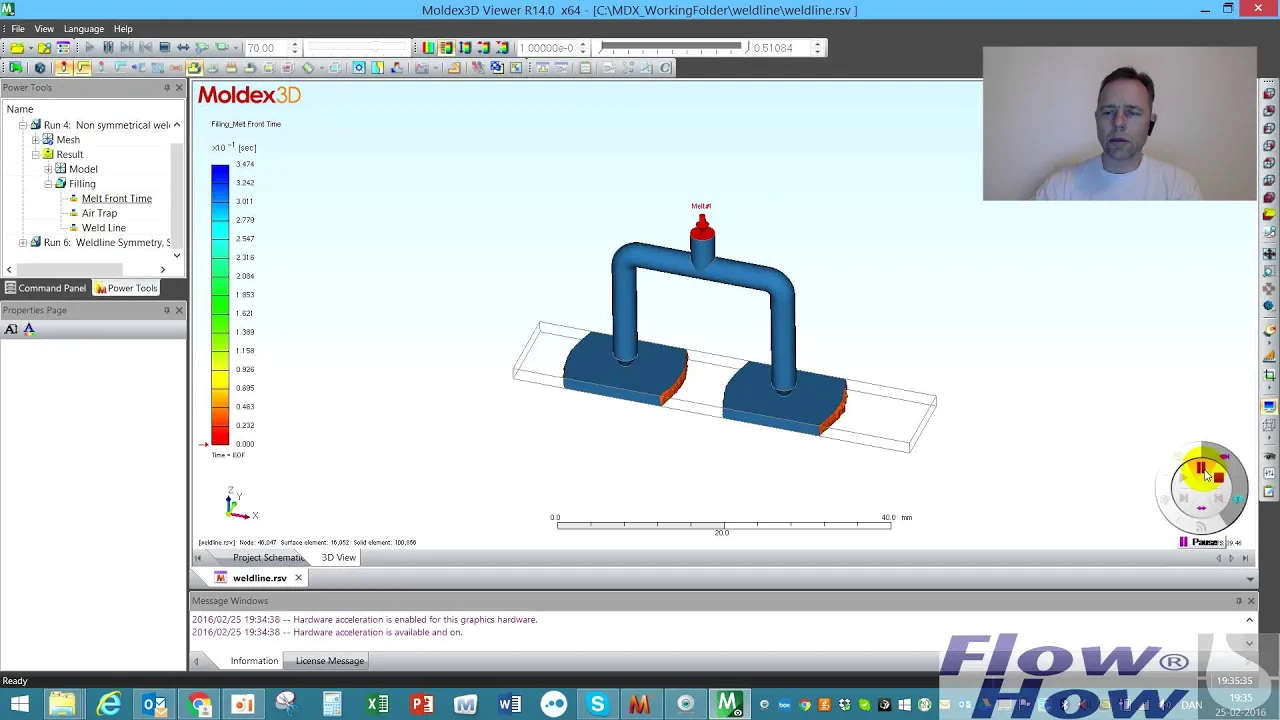Select Melt Front Time result
This screenshot has width=1280, height=720.
(117, 198)
